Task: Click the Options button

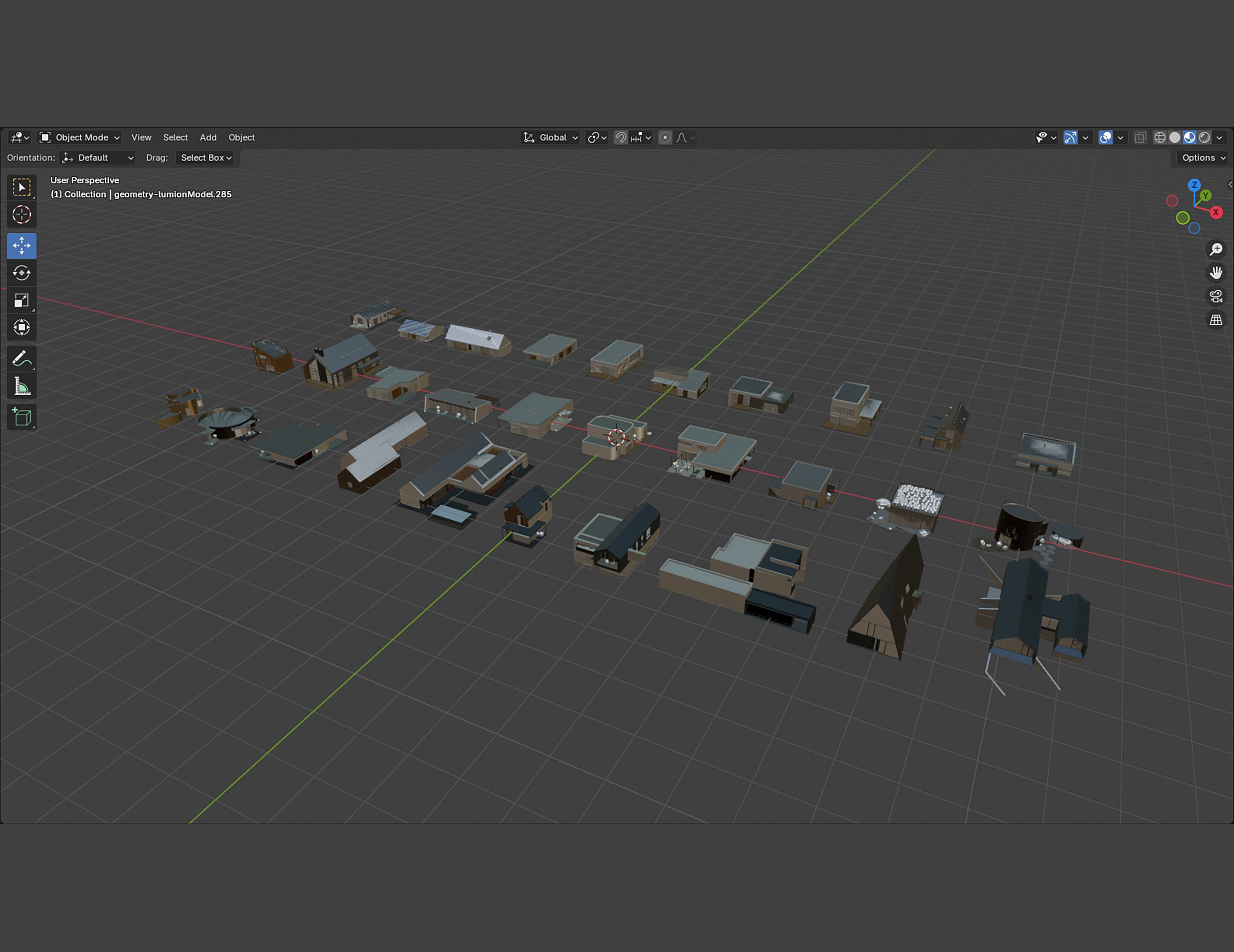Action: tap(1203, 158)
